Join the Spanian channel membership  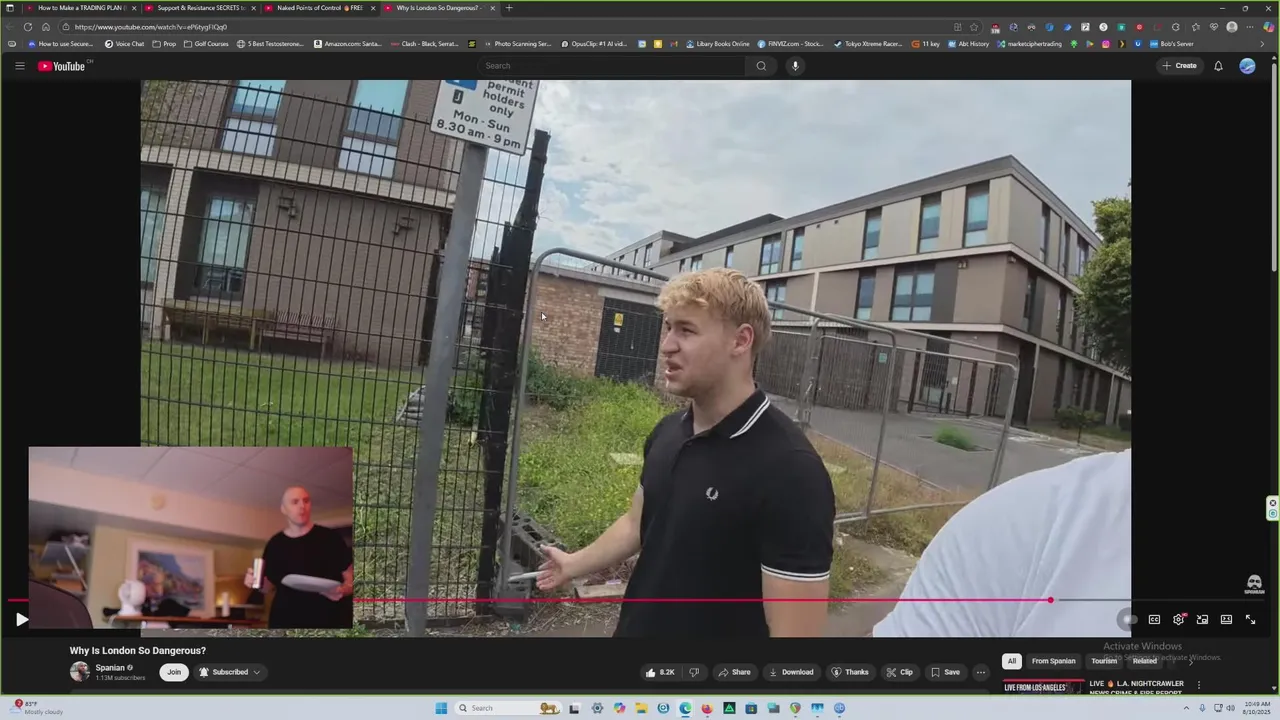click(x=174, y=672)
